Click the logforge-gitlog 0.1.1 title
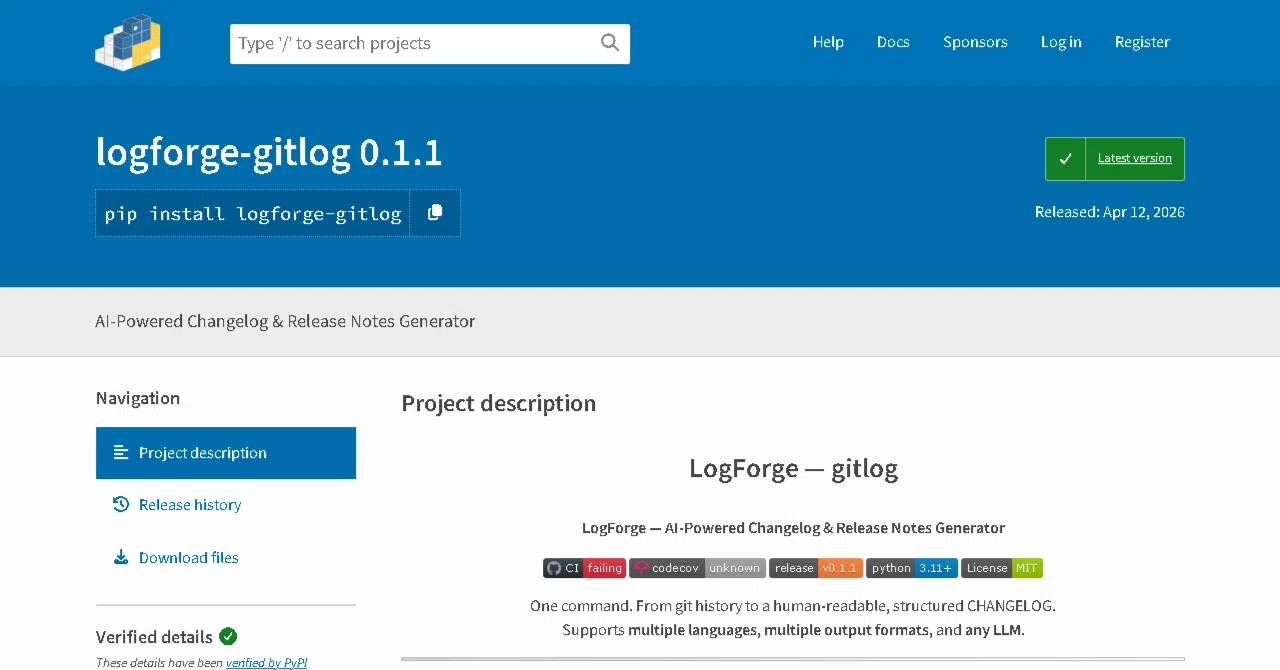The image size is (1280, 670). coord(269,152)
